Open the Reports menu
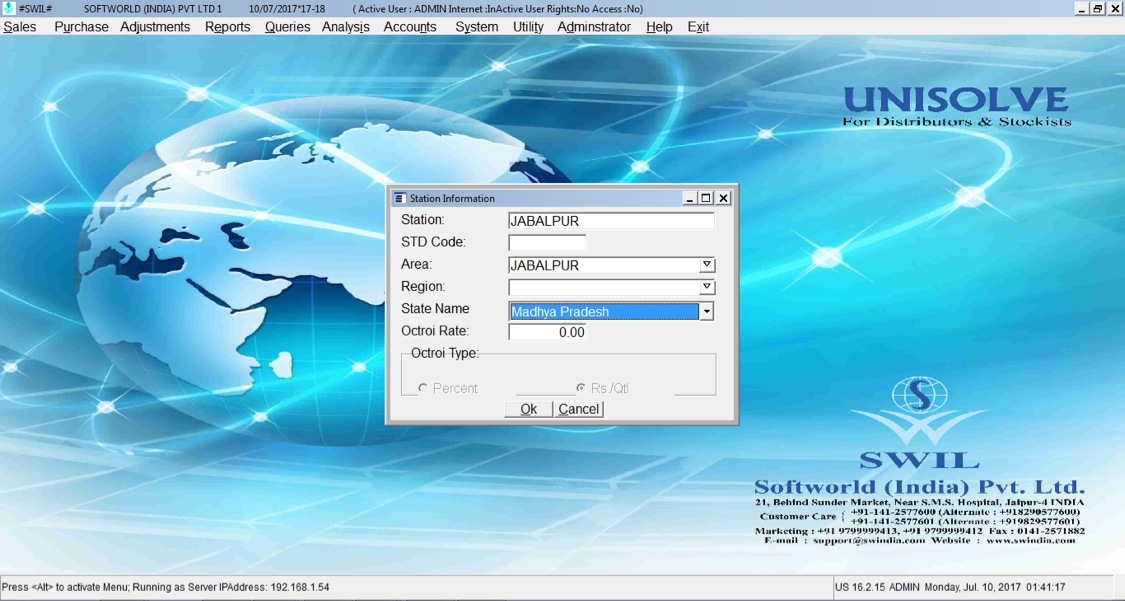Image resolution: width=1125 pixels, height=601 pixels. point(227,27)
